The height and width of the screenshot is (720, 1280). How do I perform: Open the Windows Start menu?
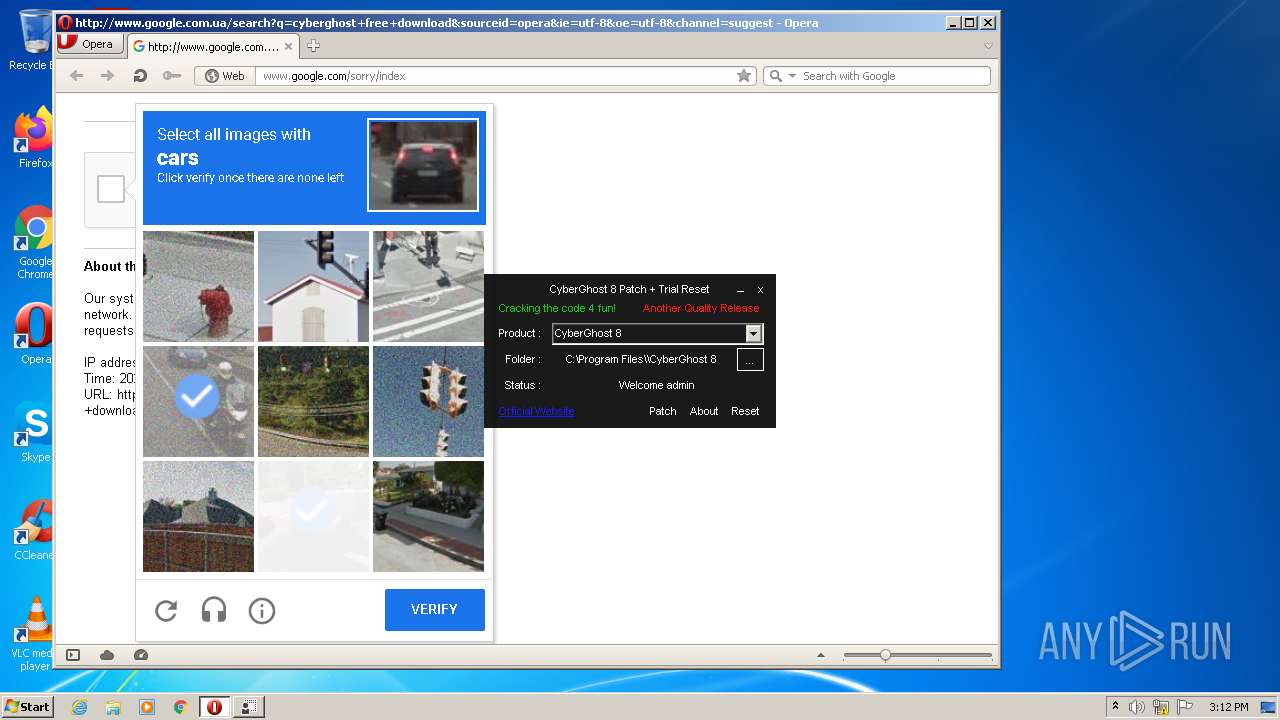pos(27,706)
